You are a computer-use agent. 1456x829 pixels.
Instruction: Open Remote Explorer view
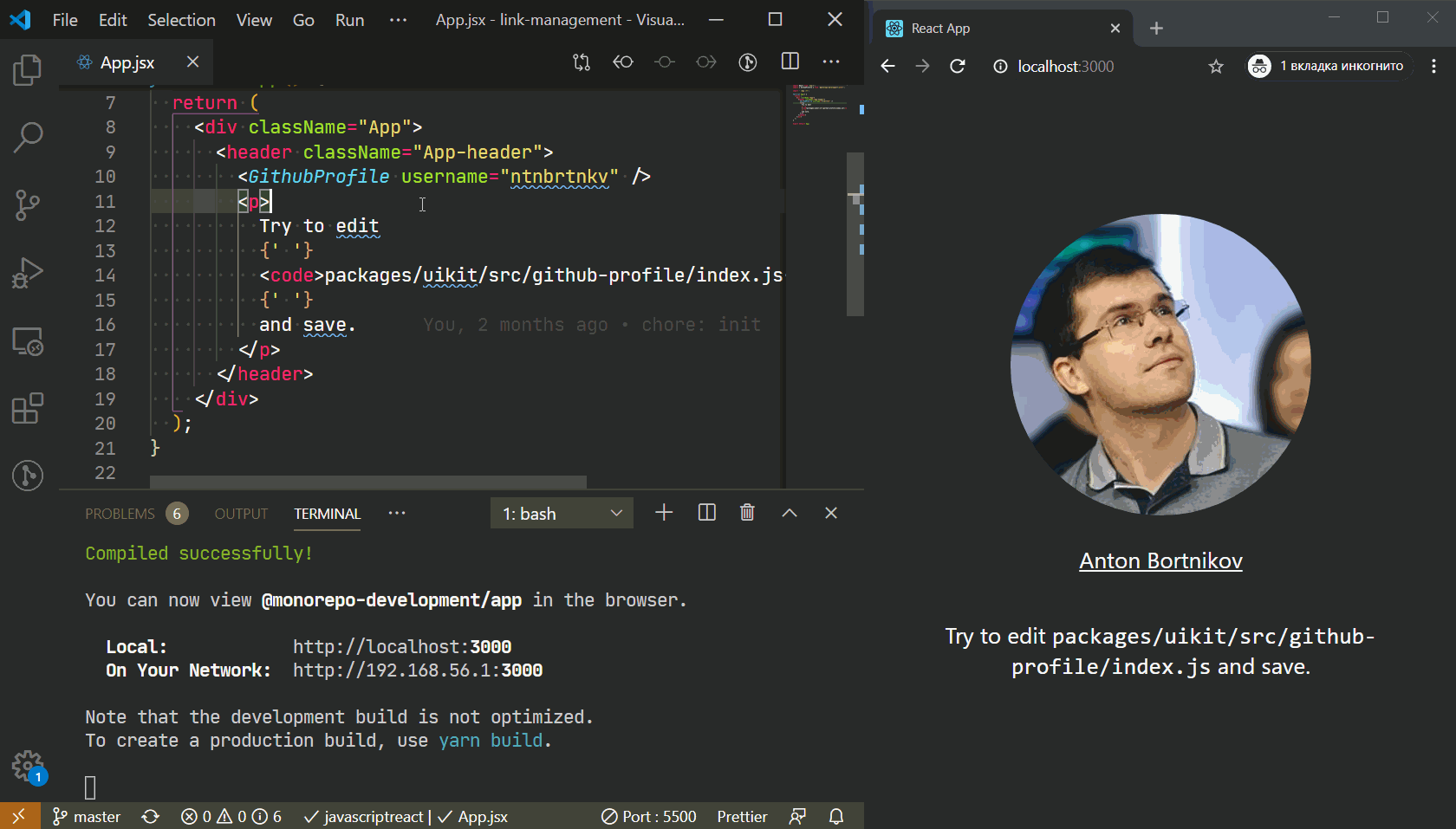(28, 341)
